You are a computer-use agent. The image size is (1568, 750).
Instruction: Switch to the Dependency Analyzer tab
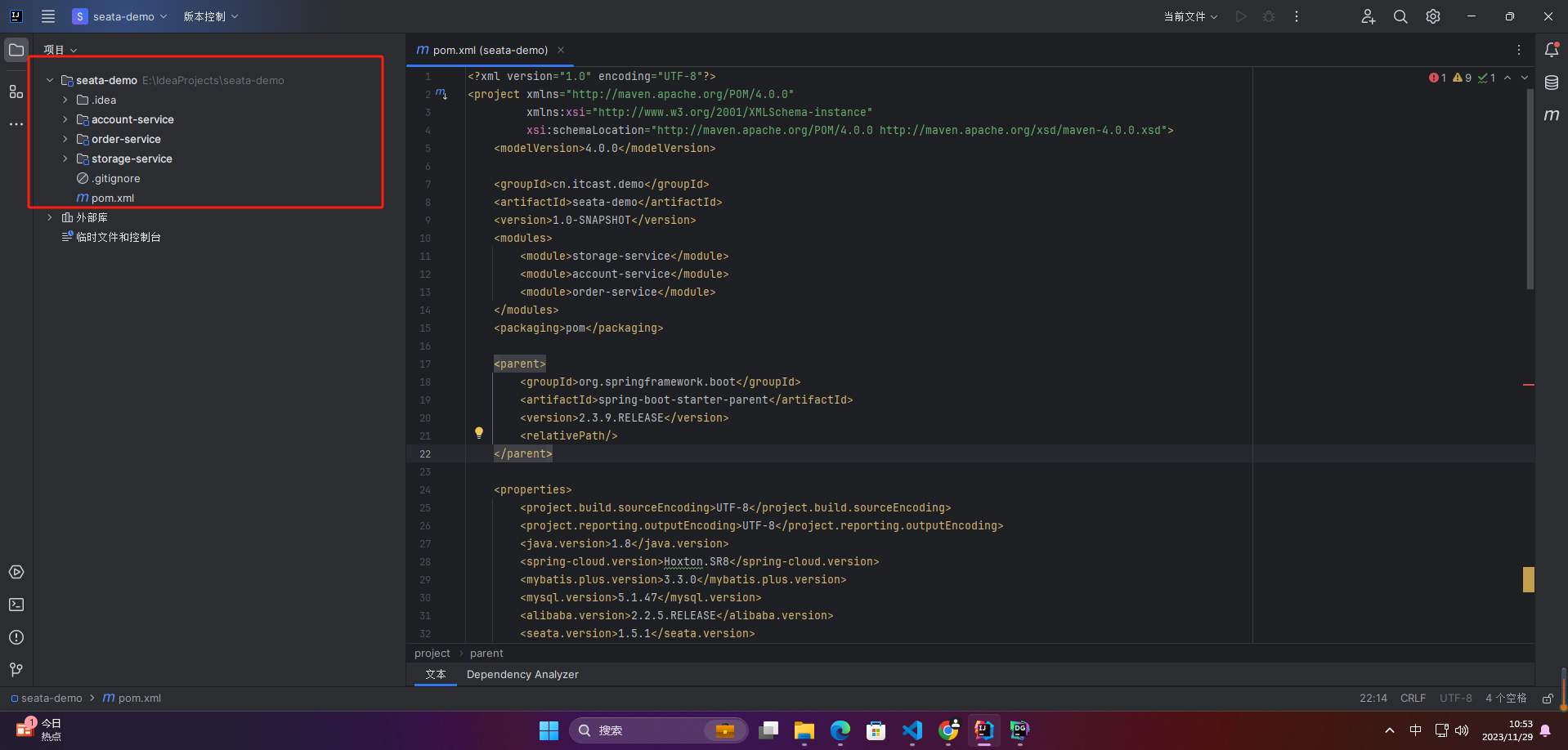pos(522,674)
